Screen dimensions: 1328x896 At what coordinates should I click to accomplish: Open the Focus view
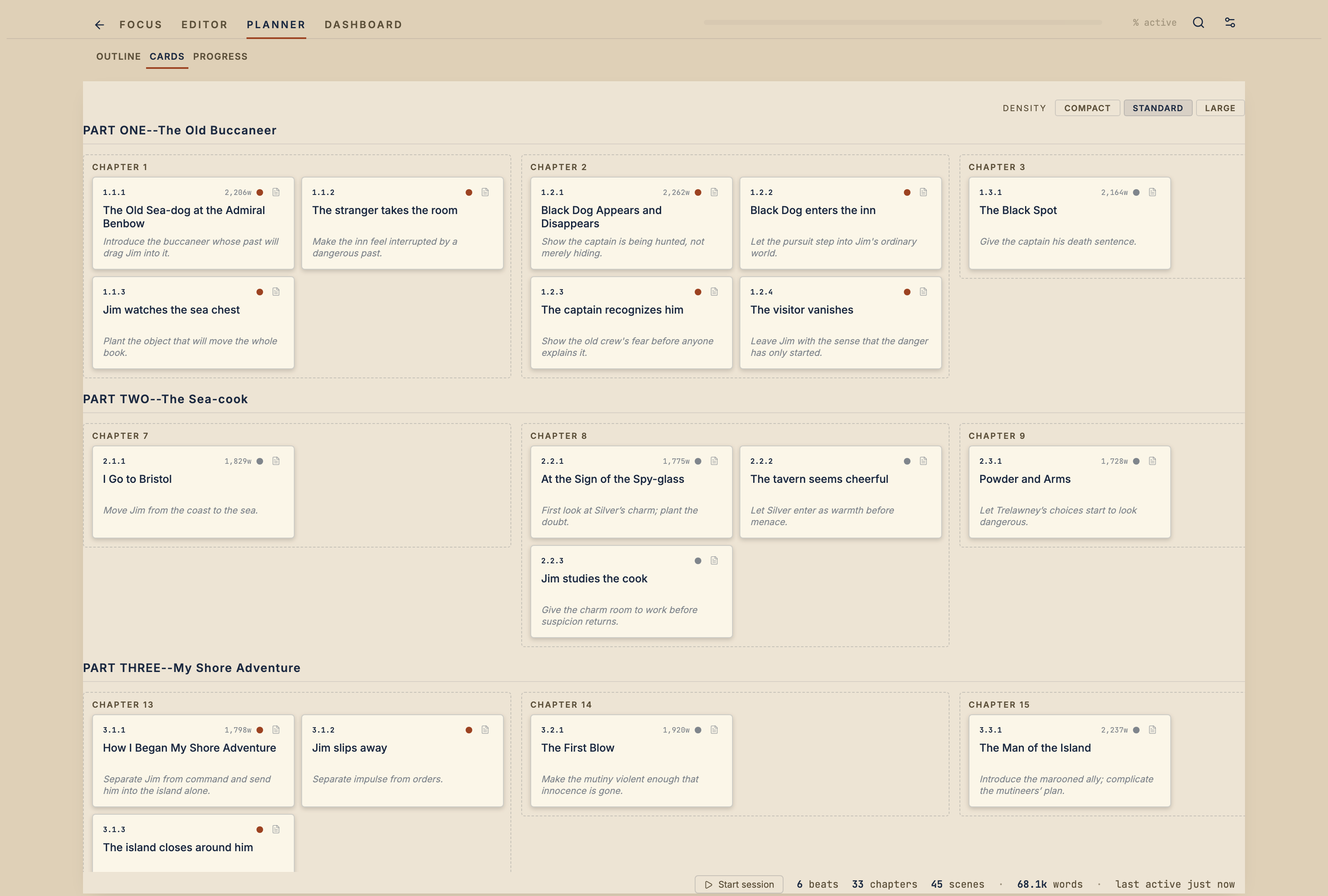pyautogui.click(x=141, y=24)
